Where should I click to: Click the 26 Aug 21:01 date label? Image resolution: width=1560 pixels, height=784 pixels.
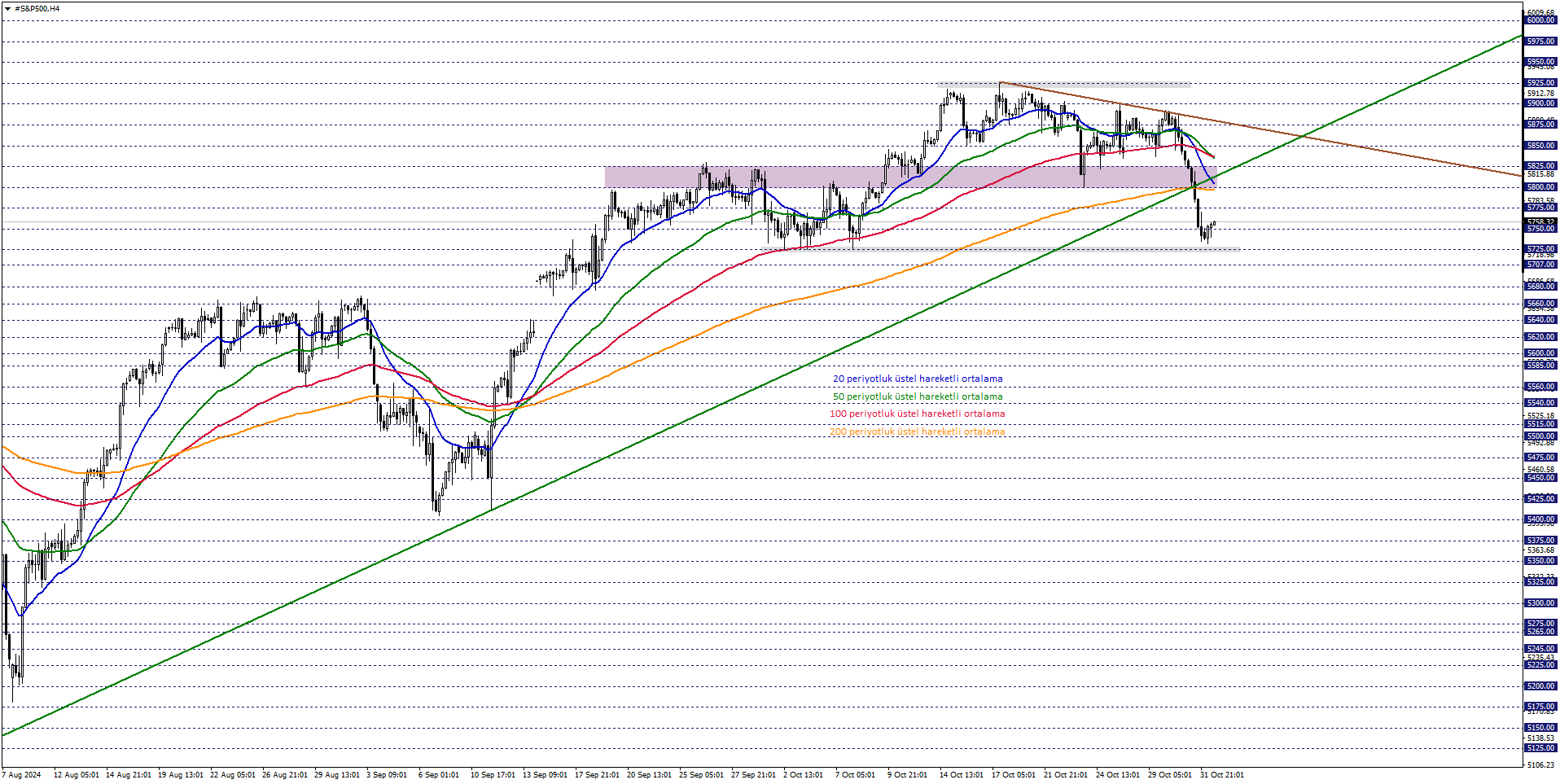[x=285, y=775]
